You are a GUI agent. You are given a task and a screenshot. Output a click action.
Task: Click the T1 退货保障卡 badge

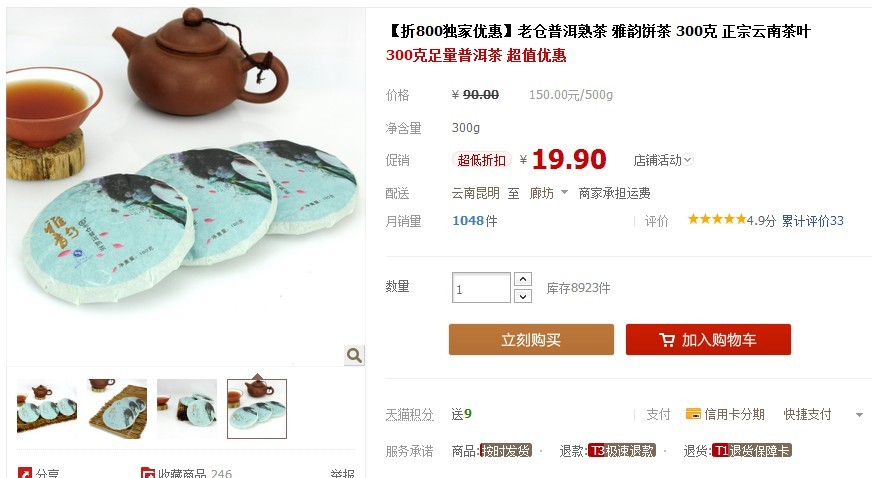751,451
